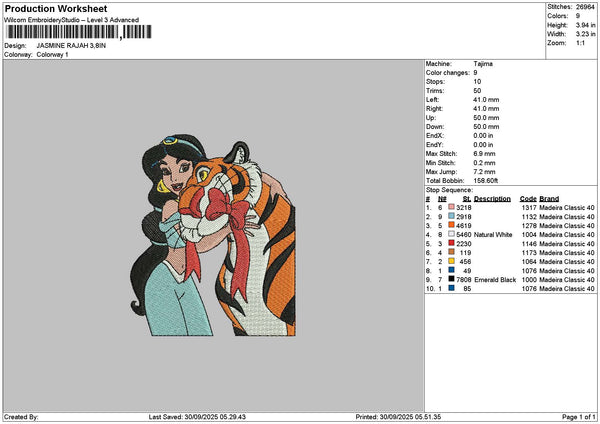Click 'Last Saved: 30/09/2025 05.29.43' footer
Screen dimensions: 600x424
197,417
